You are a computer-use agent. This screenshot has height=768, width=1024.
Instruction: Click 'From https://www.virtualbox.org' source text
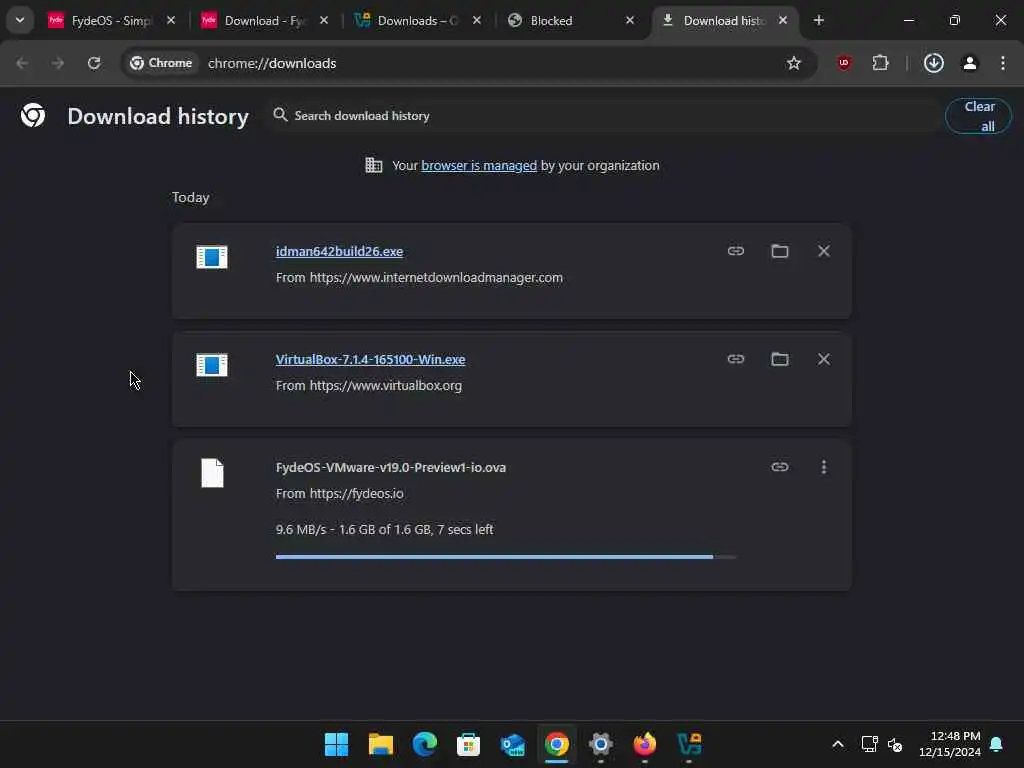(368, 385)
